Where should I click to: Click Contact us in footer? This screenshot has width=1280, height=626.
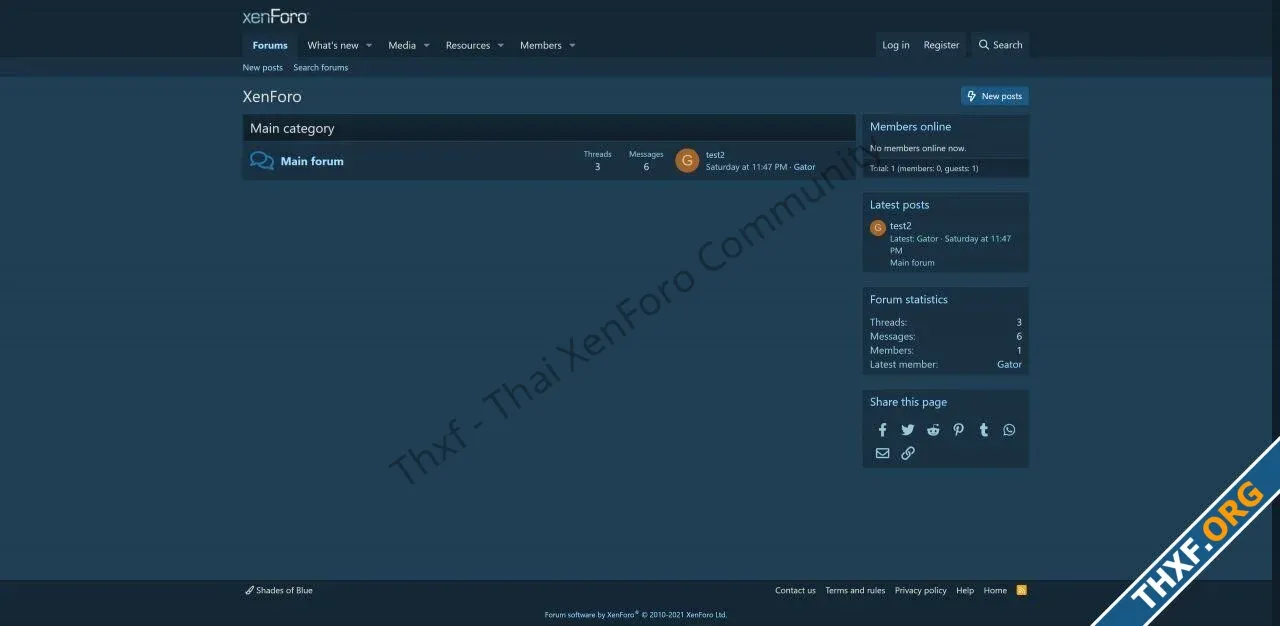coord(795,590)
